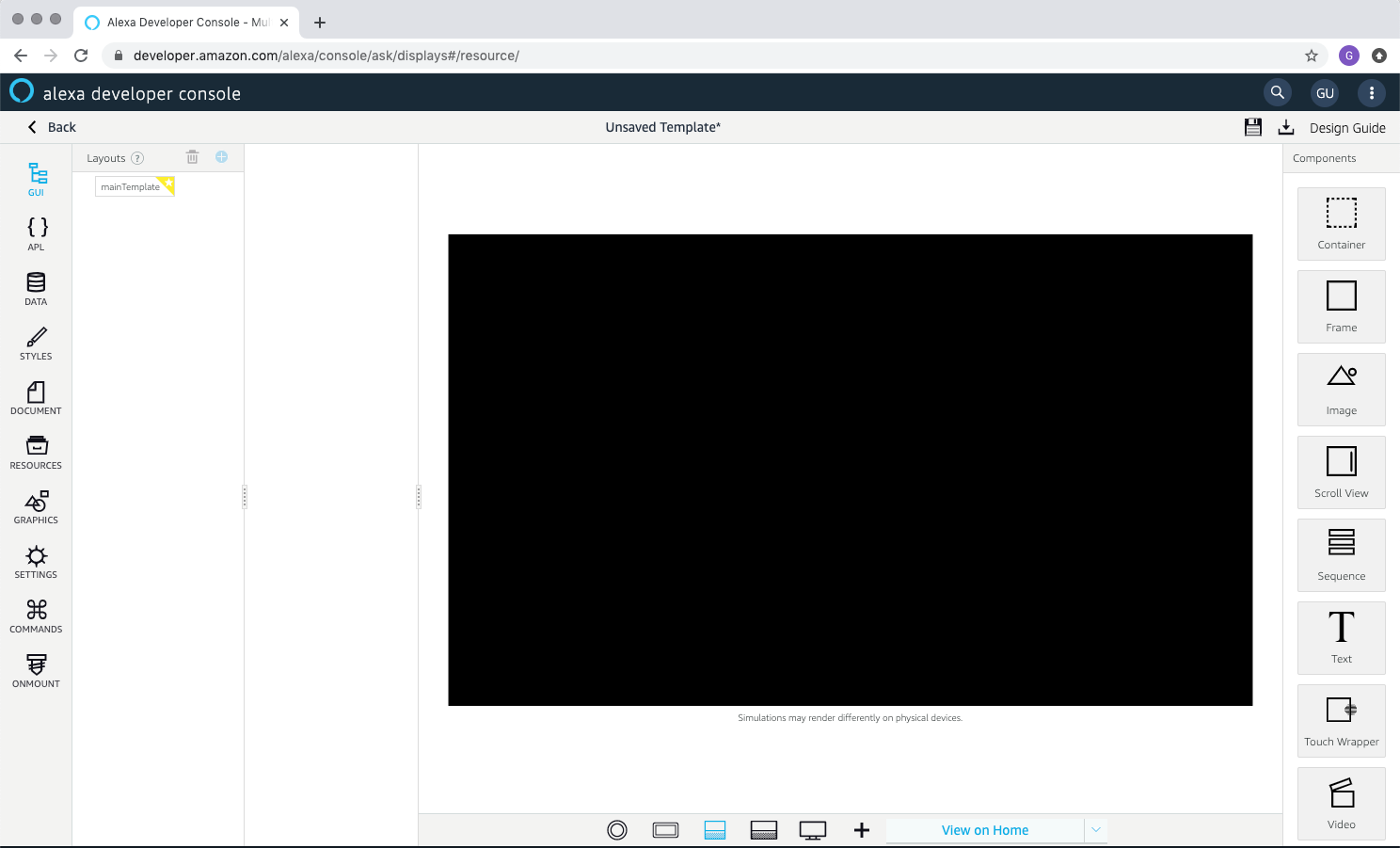
Task: Open the Layouts help tooltip
Action: 137,157
